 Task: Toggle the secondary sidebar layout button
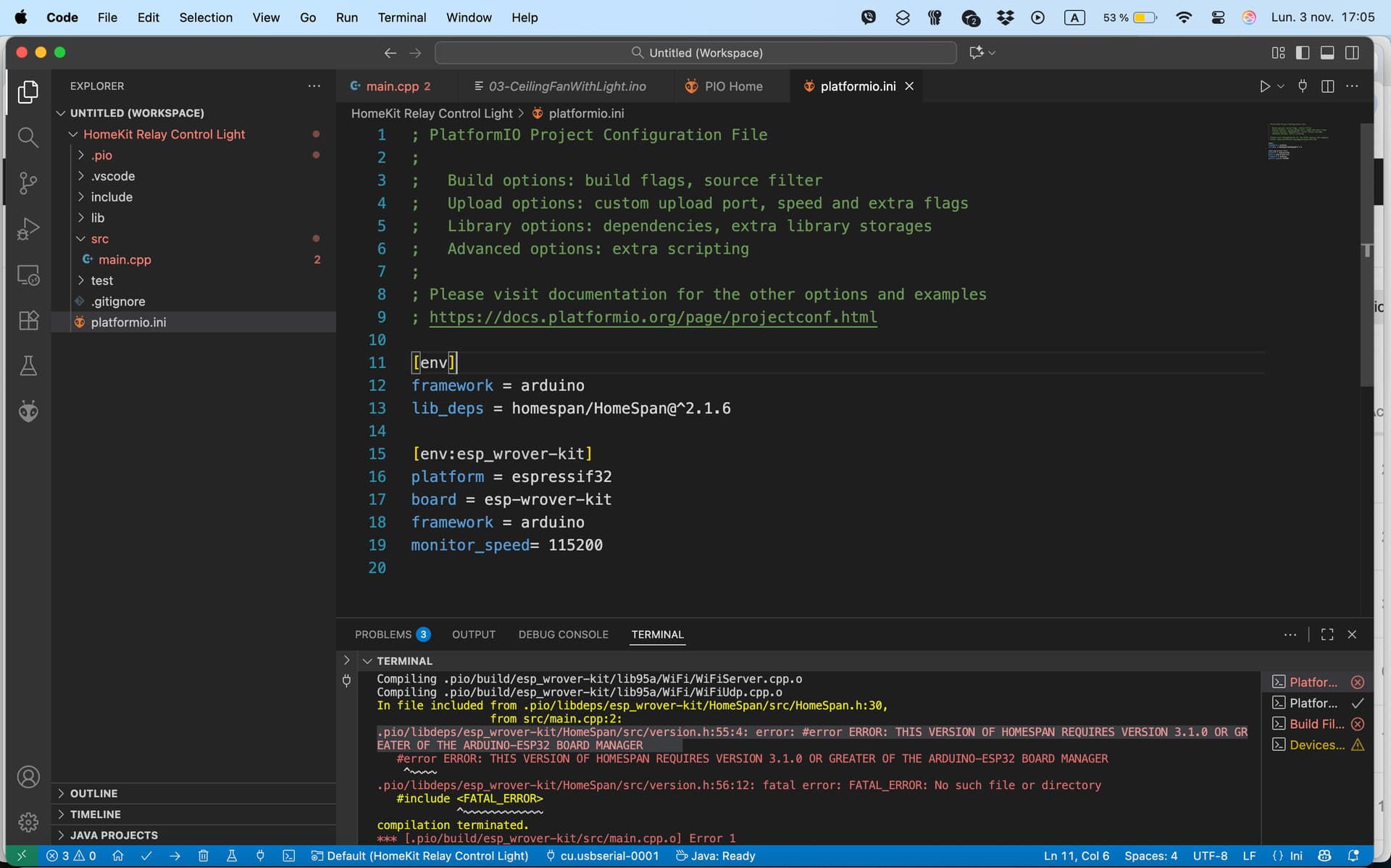click(1352, 53)
